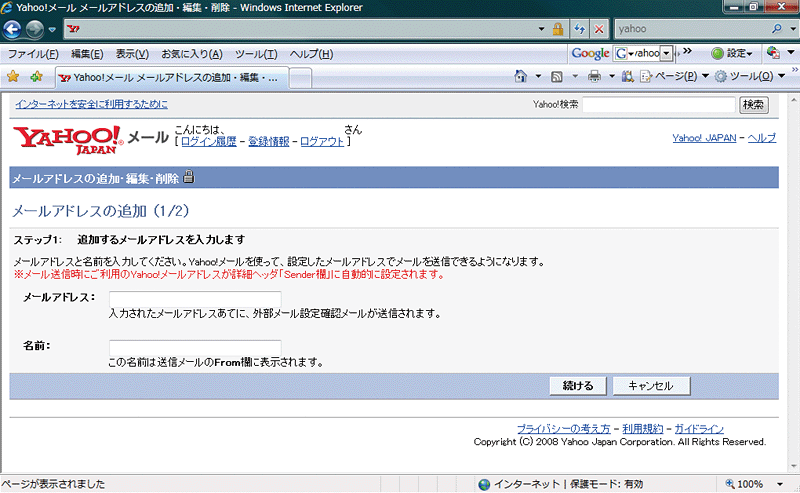Open search provider dropdown arrow
This screenshot has width=800, height=493.
tap(792, 29)
